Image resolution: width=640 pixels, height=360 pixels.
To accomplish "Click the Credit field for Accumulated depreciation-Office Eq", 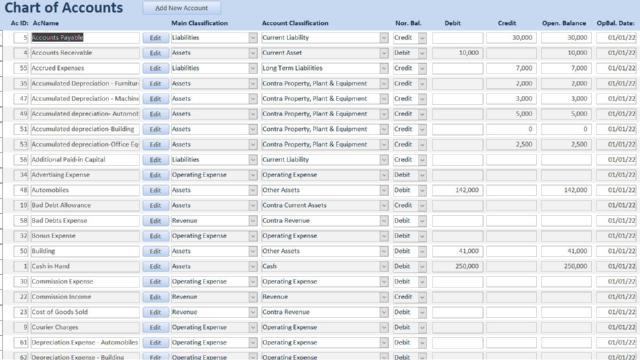I will click(511, 144).
